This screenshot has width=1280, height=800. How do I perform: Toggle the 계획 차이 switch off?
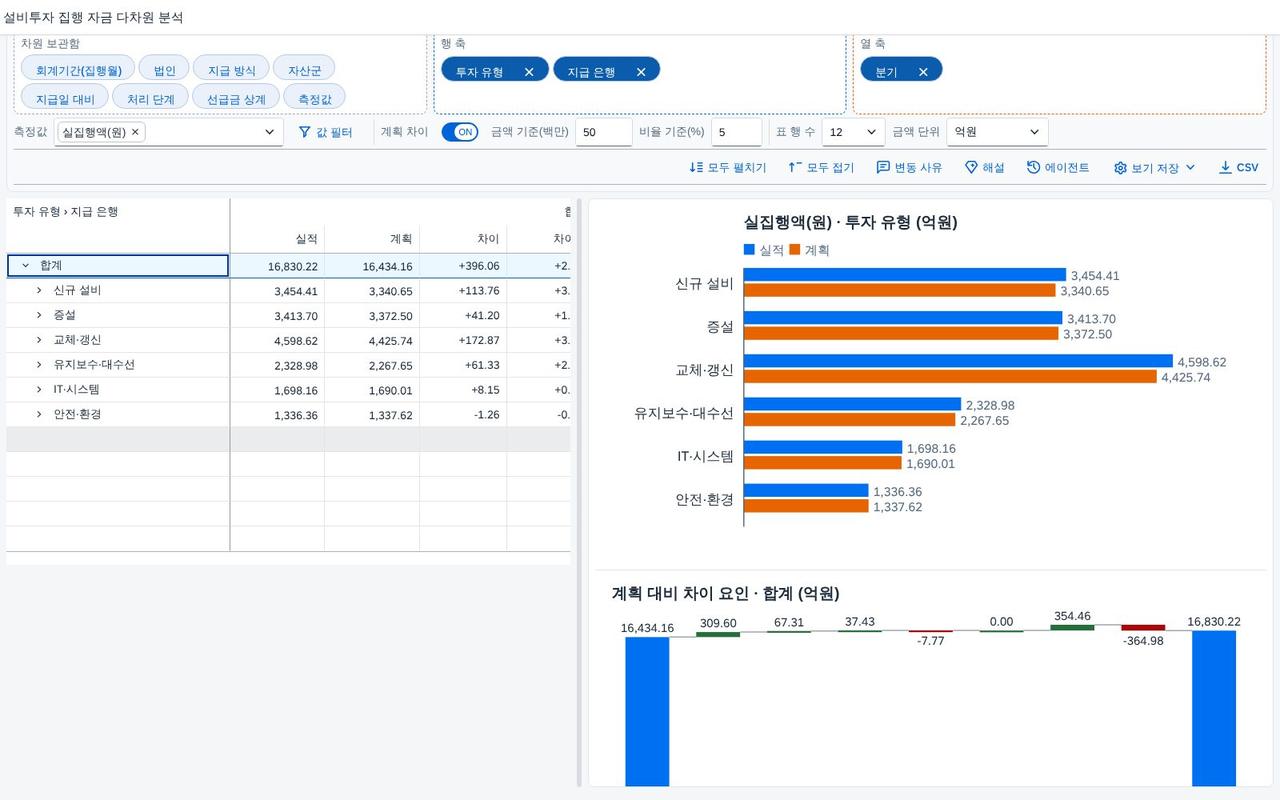click(460, 132)
